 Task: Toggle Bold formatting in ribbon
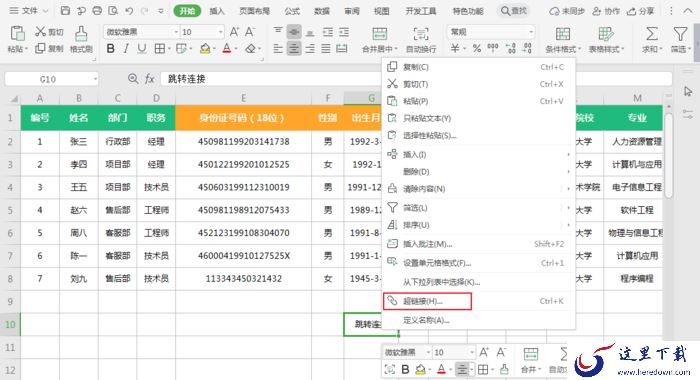point(110,49)
